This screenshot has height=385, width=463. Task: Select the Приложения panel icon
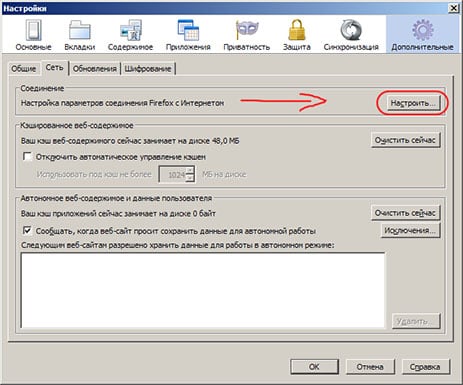[188, 30]
